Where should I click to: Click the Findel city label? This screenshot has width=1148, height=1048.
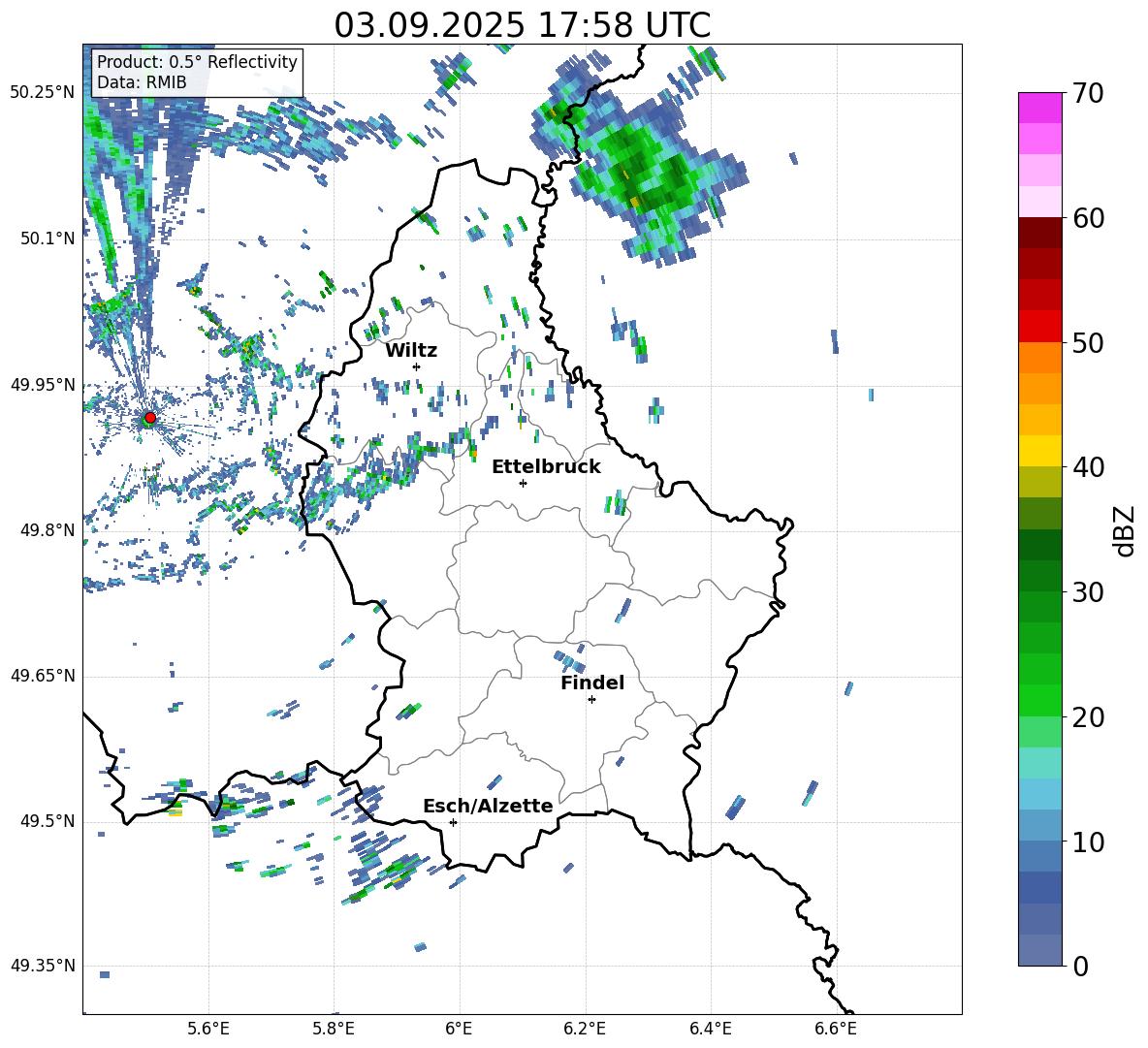[592, 683]
